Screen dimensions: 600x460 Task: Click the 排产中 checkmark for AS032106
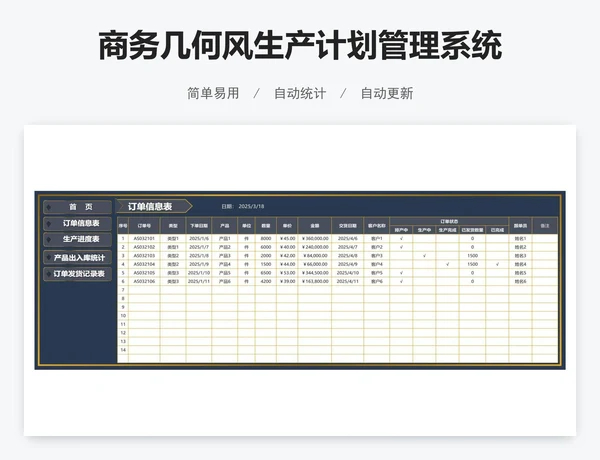[x=401, y=281]
